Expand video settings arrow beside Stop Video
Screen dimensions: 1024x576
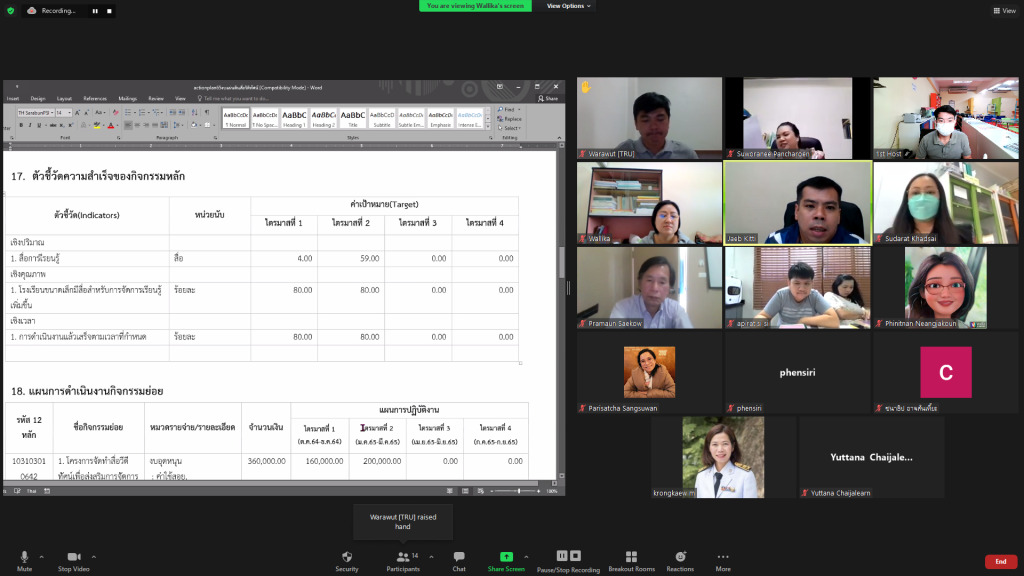pos(94,556)
